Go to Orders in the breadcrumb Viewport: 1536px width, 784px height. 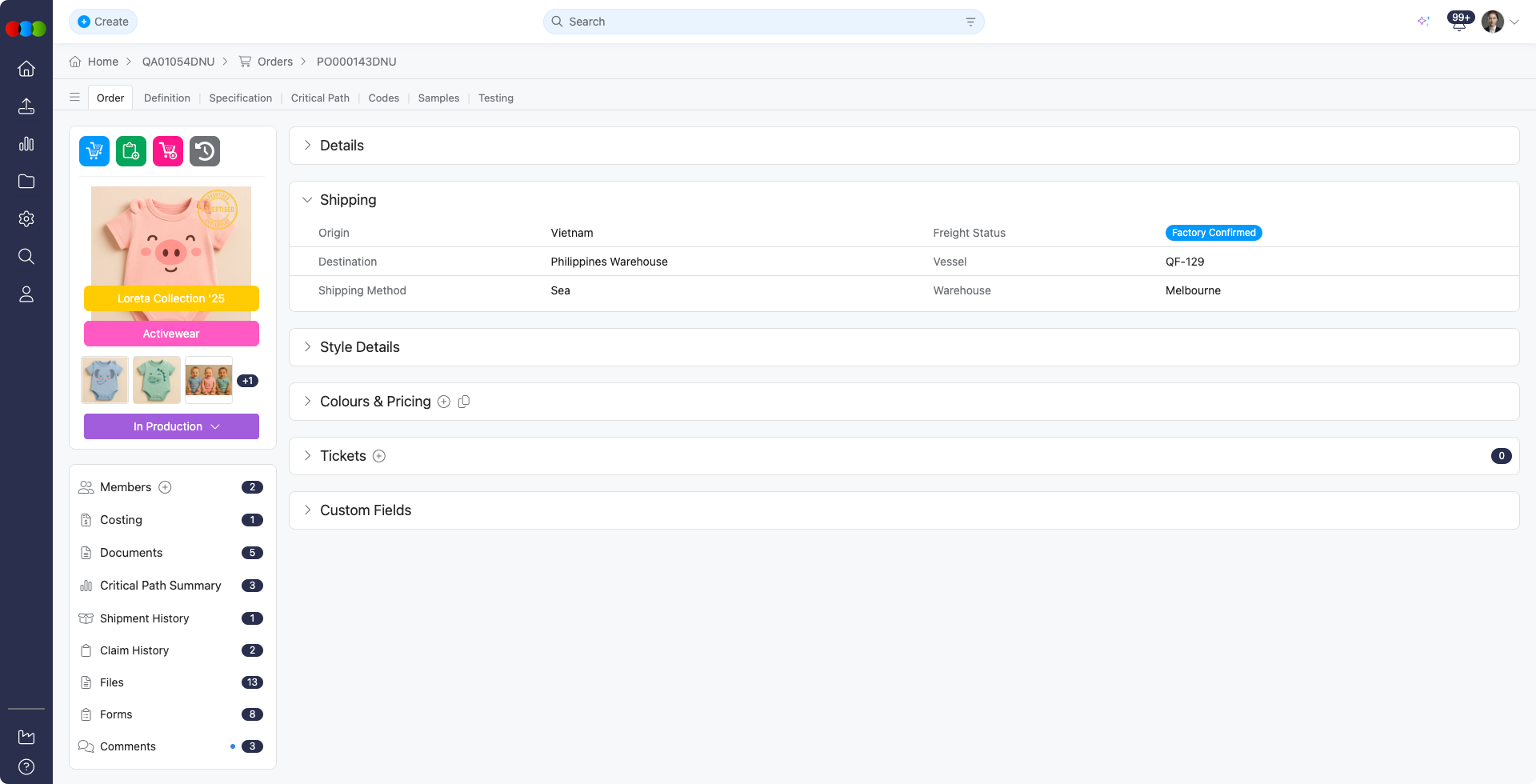tap(274, 62)
